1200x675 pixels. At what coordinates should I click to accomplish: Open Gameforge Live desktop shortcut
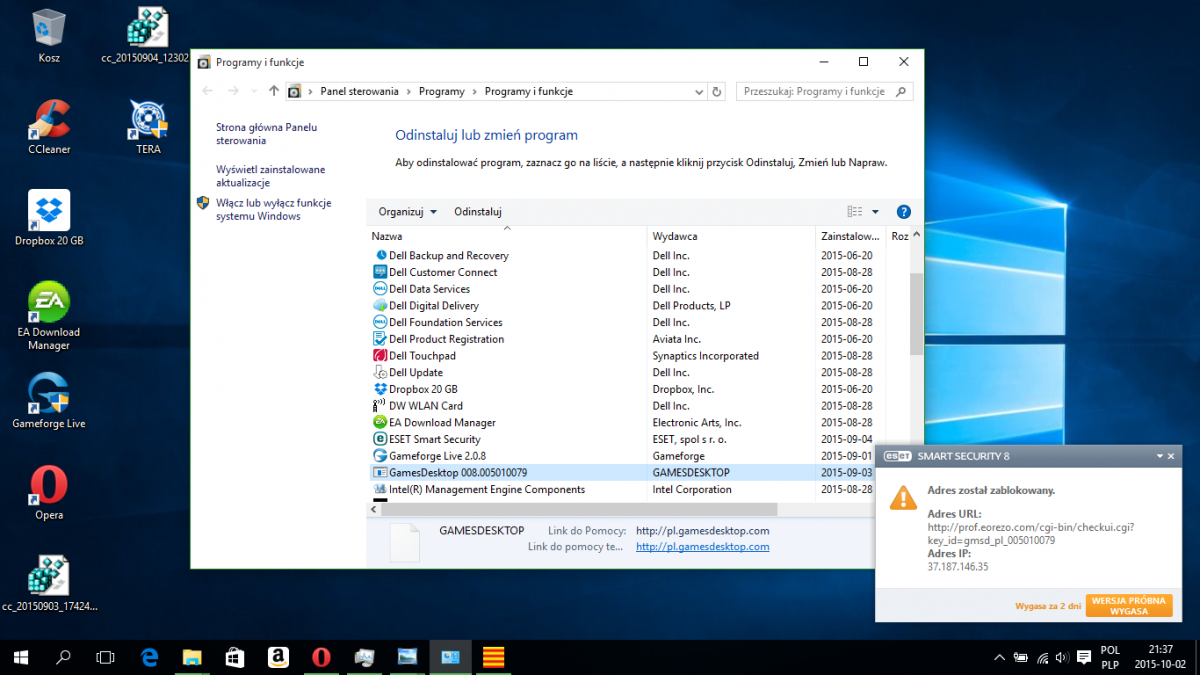(x=49, y=401)
